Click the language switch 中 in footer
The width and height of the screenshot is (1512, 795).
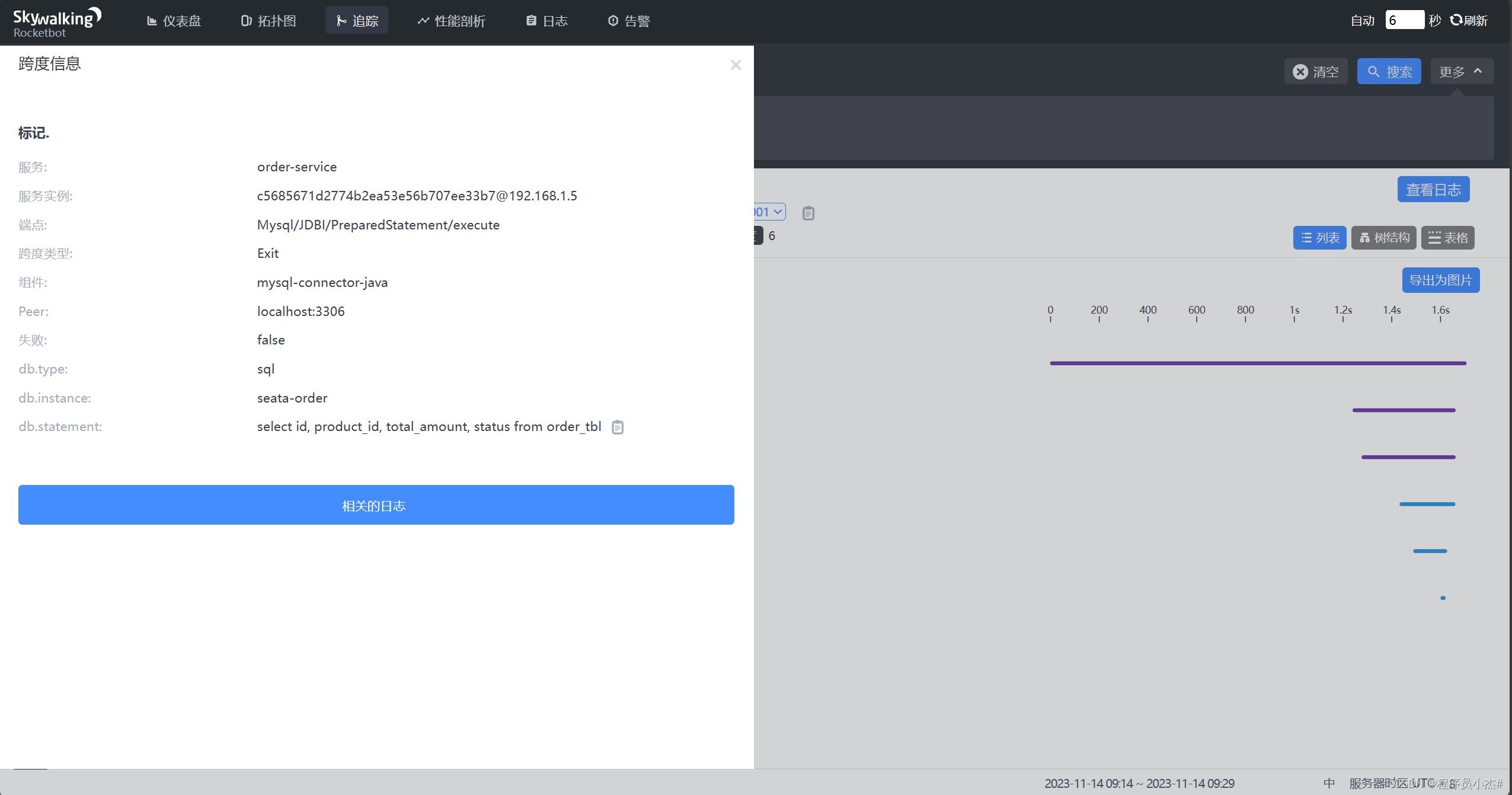coord(1329,783)
